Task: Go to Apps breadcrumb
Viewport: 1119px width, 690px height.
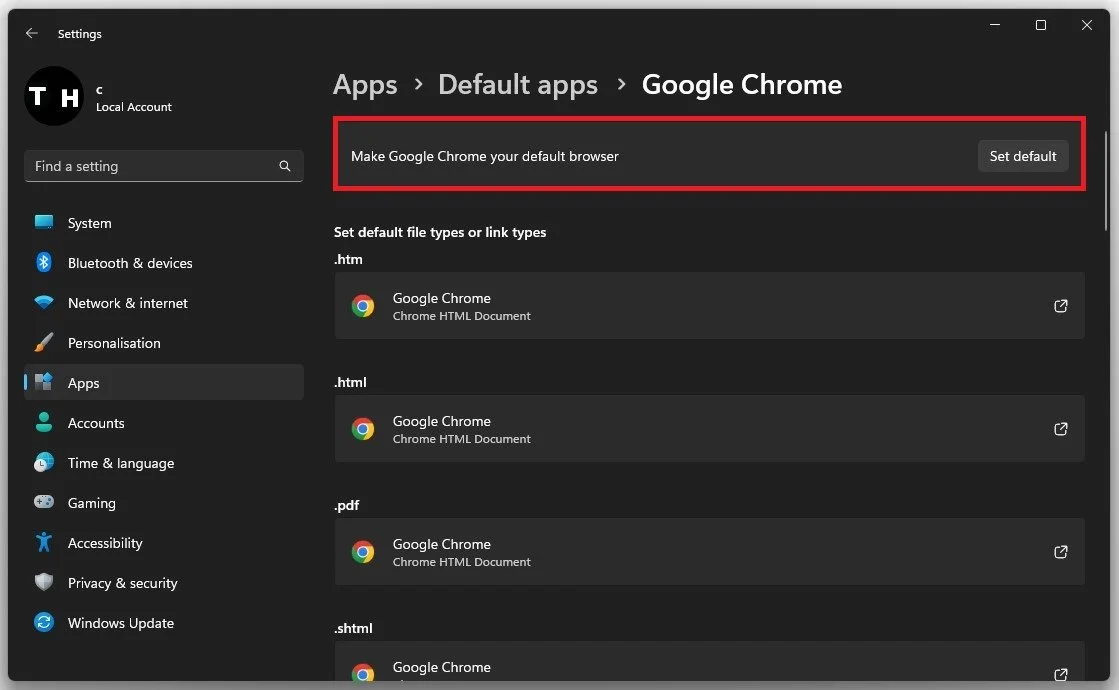Action: coord(365,85)
